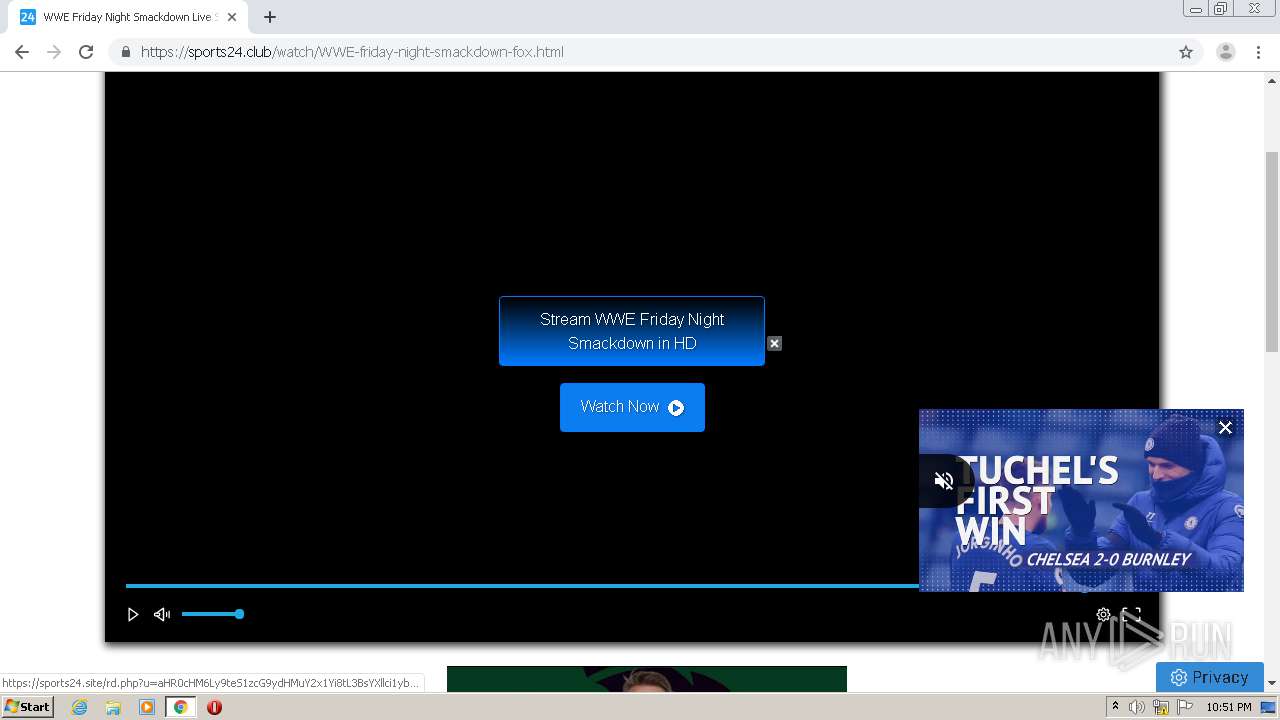Click the 10:51 PM taskbar clock
This screenshot has height=720, width=1280.
click(1229, 707)
